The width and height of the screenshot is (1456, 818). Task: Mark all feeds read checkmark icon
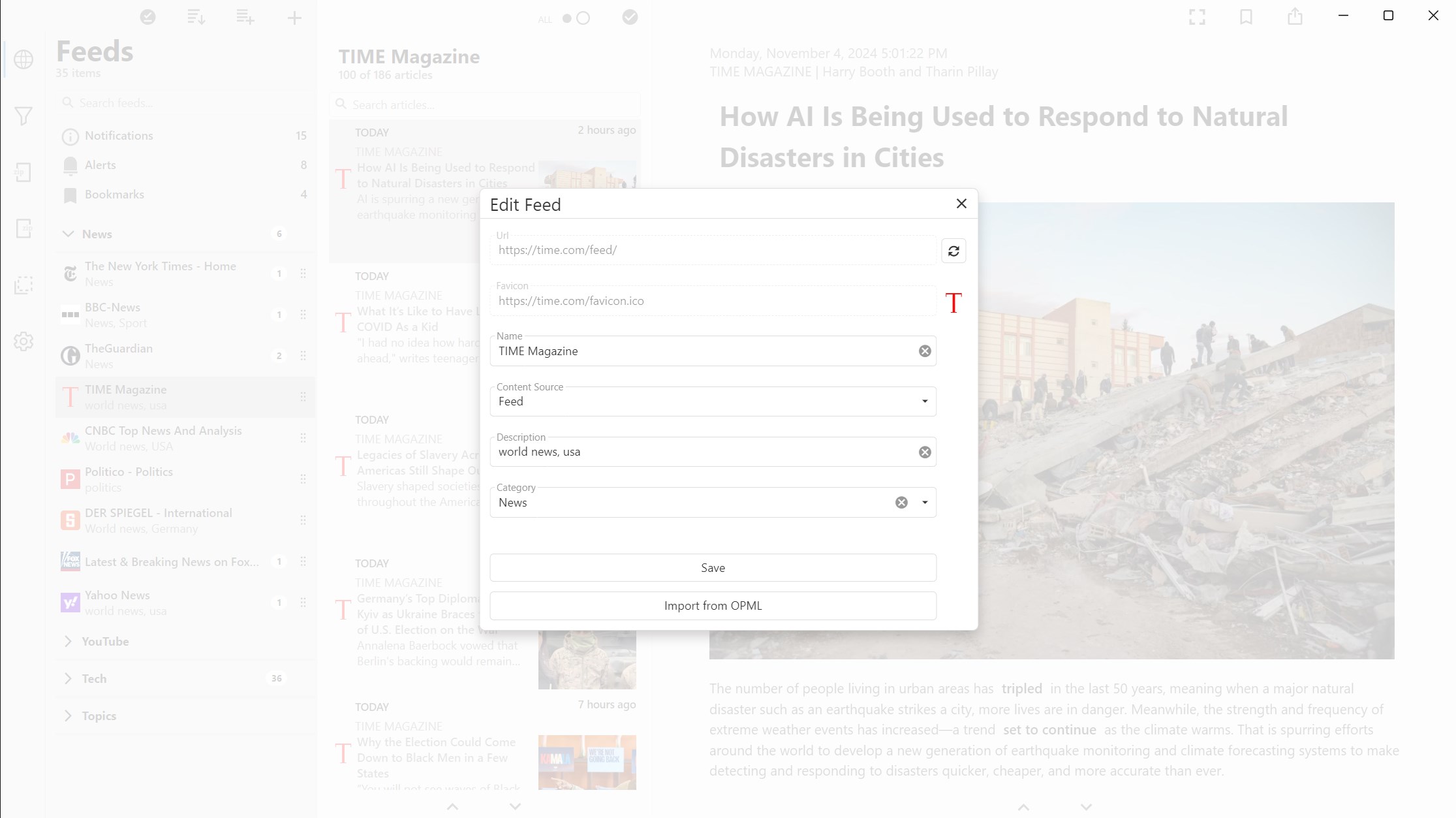(x=148, y=18)
